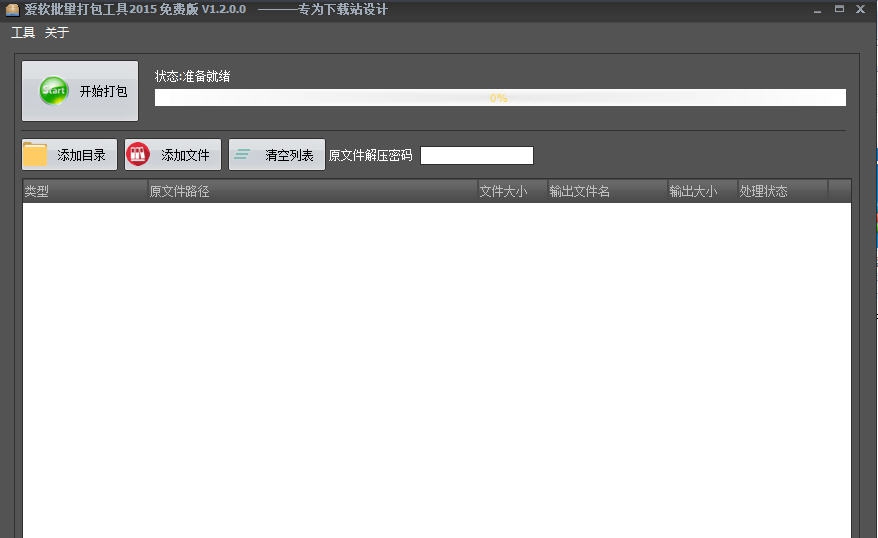The image size is (878, 538).
Task: Click the 0% progress bar
Action: 500,98
